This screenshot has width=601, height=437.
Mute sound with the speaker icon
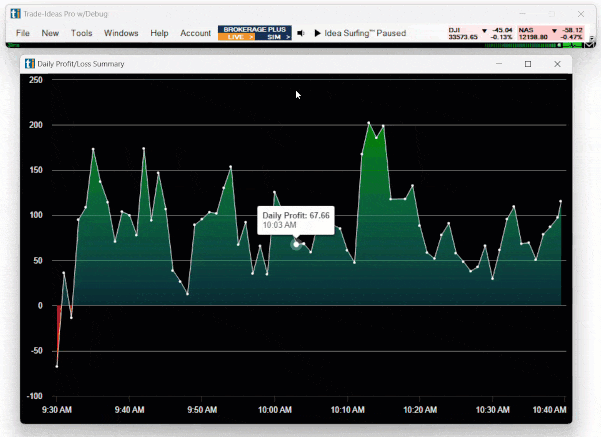(x=301, y=33)
